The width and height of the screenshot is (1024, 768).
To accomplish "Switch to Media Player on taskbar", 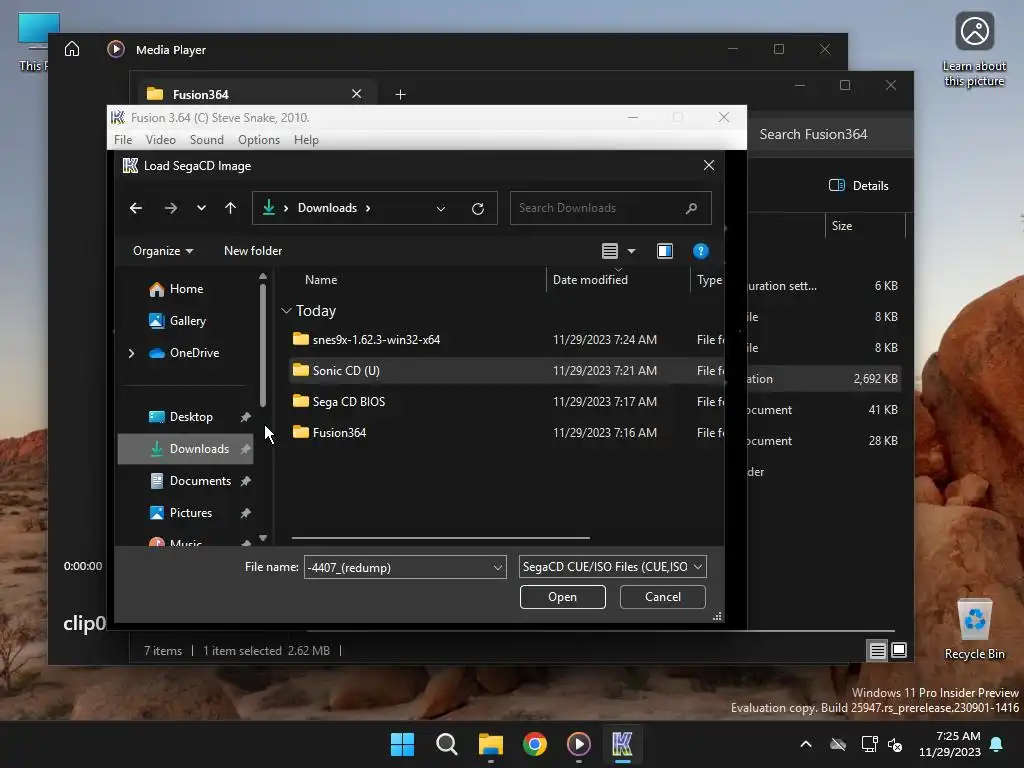I will click(x=579, y=744).
